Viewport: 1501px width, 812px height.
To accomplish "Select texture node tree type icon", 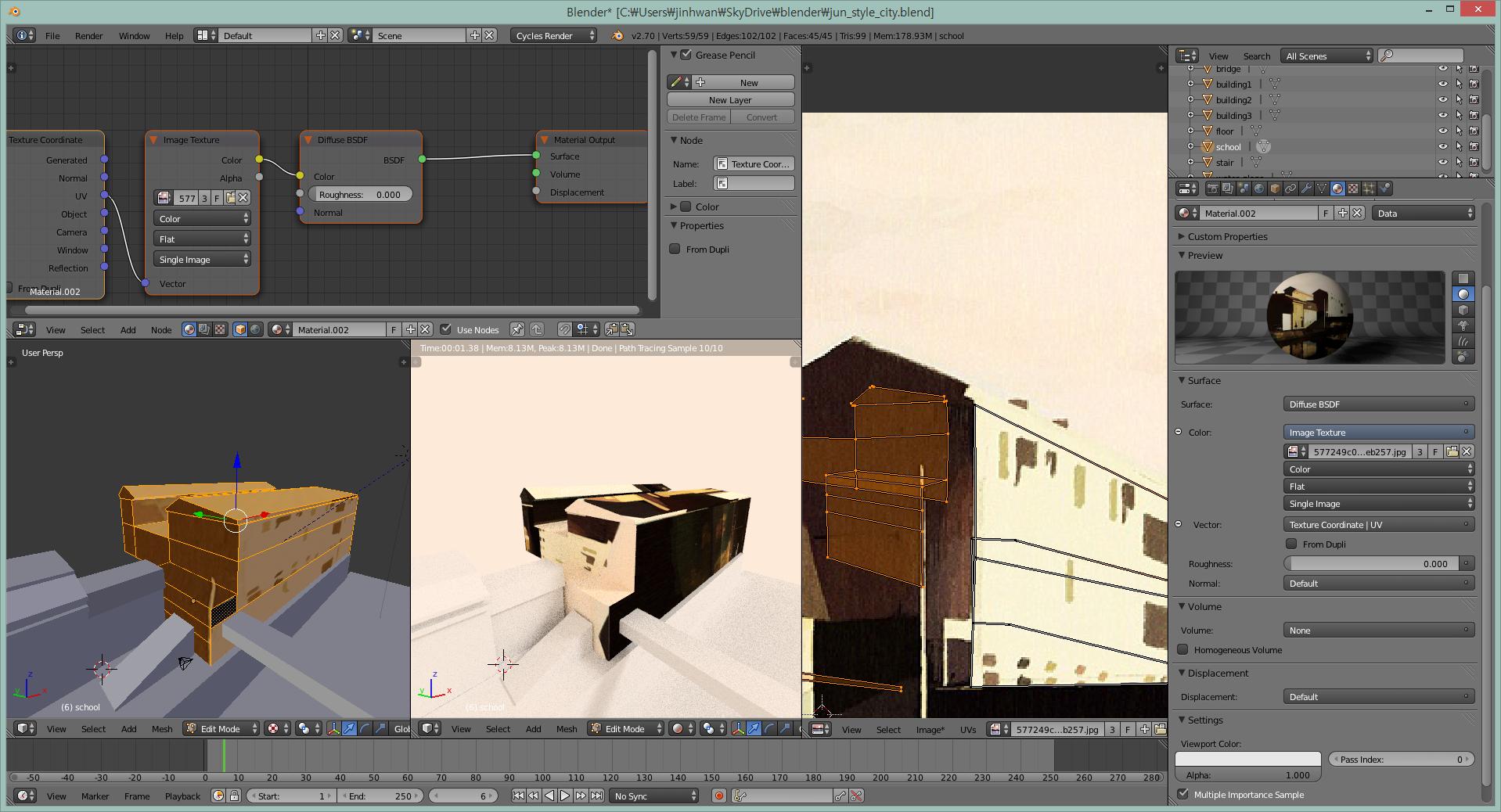I will [220, 329].
